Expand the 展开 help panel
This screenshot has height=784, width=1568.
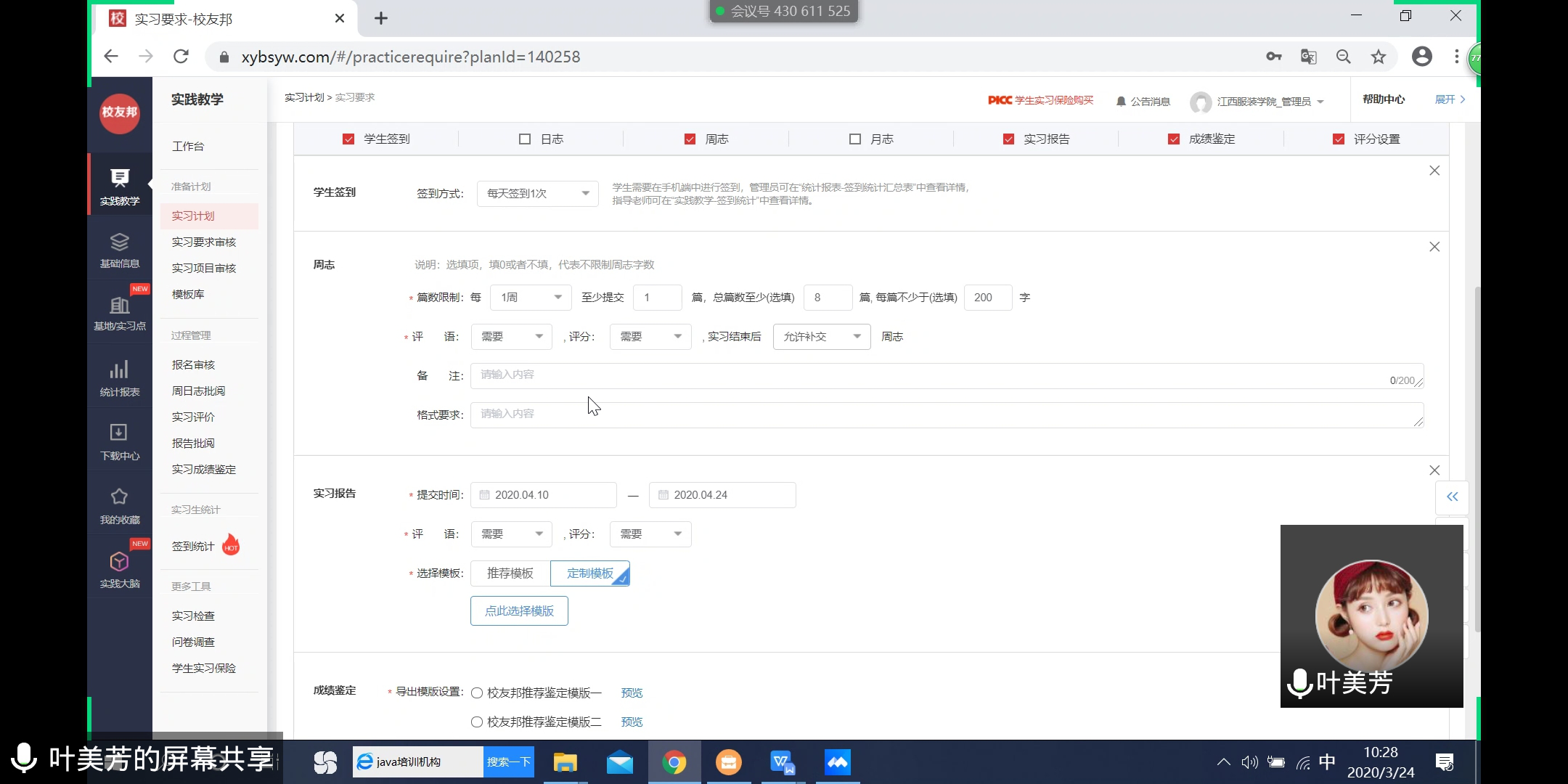[1450, 99]
